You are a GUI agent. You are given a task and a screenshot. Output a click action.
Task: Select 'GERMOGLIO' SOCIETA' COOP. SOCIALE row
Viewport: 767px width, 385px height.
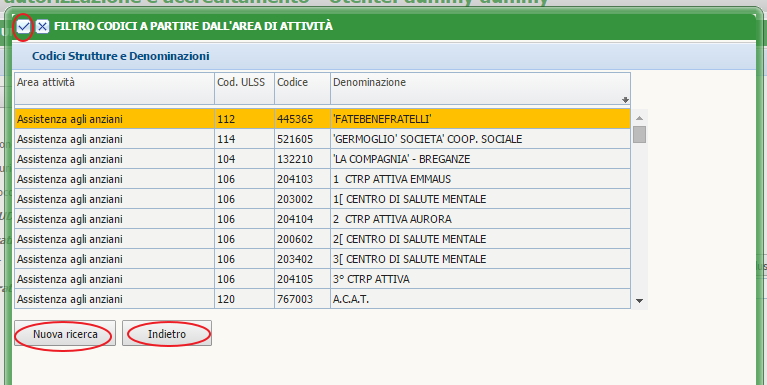click(322, 139)
